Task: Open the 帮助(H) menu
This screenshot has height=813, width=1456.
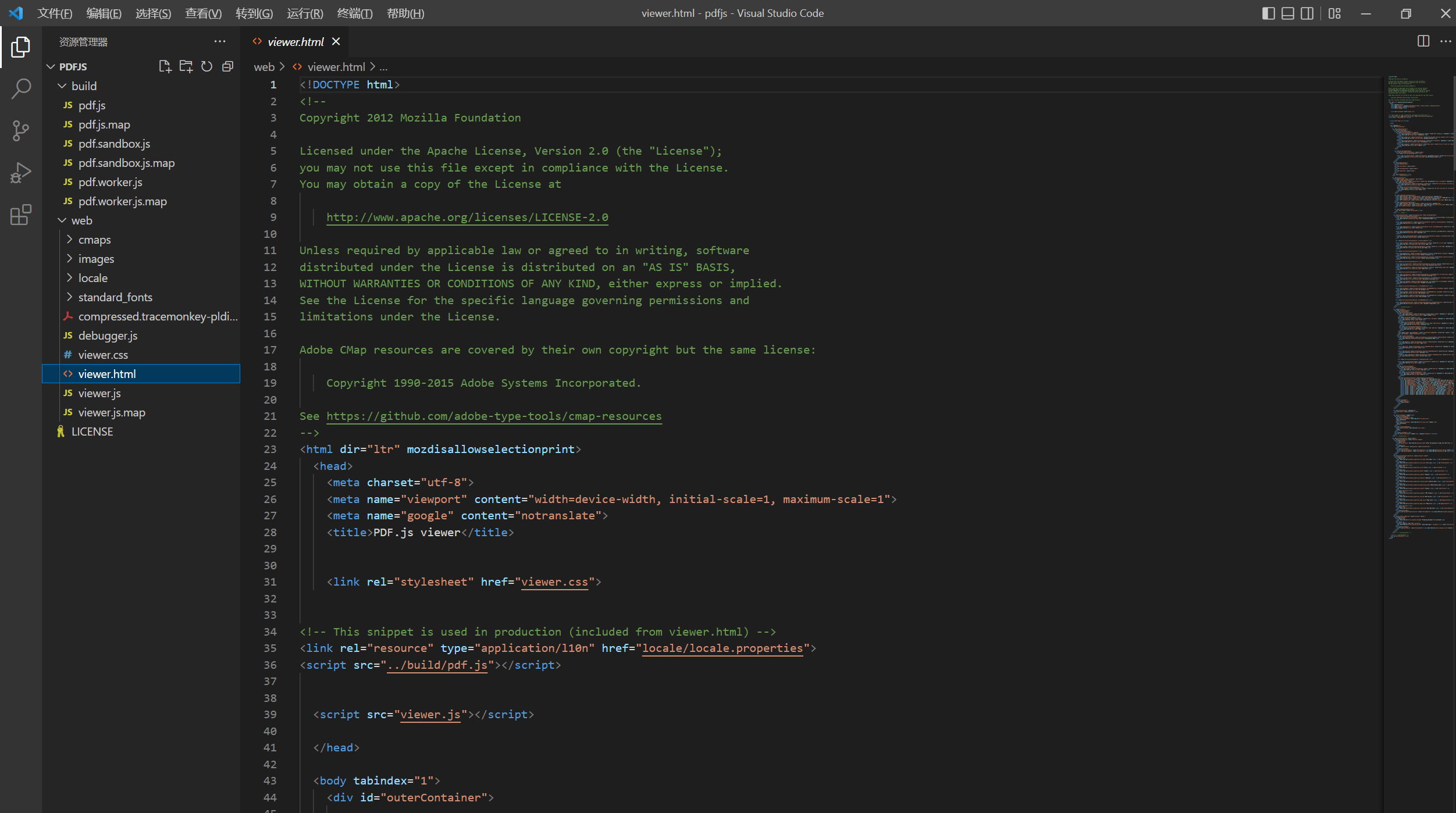Action: 405,13
